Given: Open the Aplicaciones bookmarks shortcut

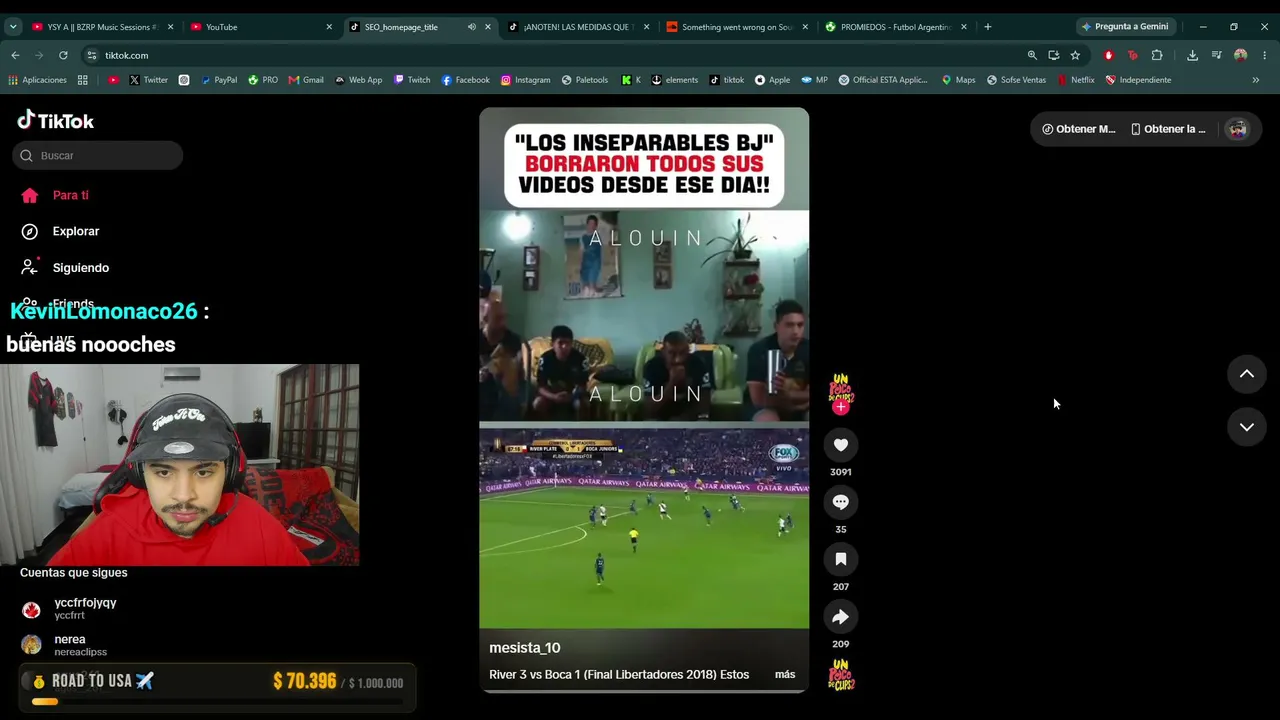Looking at the screenshot, I should click(37, 80).
